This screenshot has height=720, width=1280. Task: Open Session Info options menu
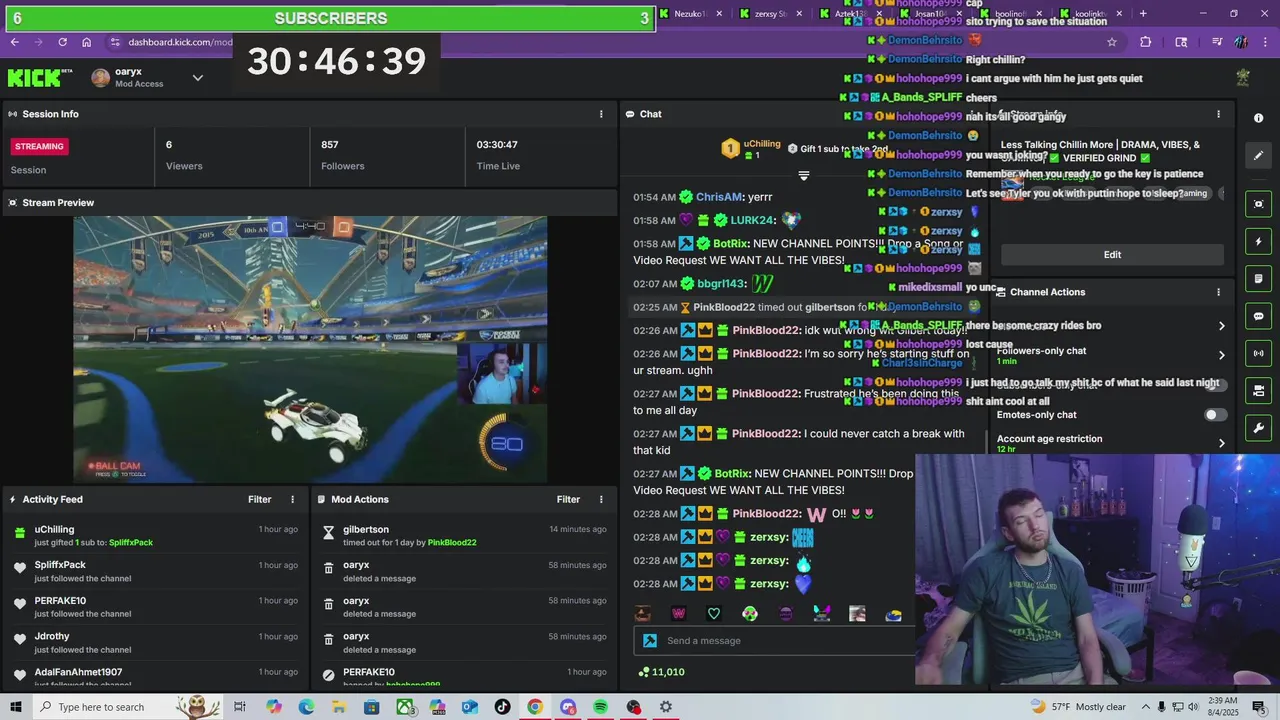pyautogui.click(x=601, y=114)
